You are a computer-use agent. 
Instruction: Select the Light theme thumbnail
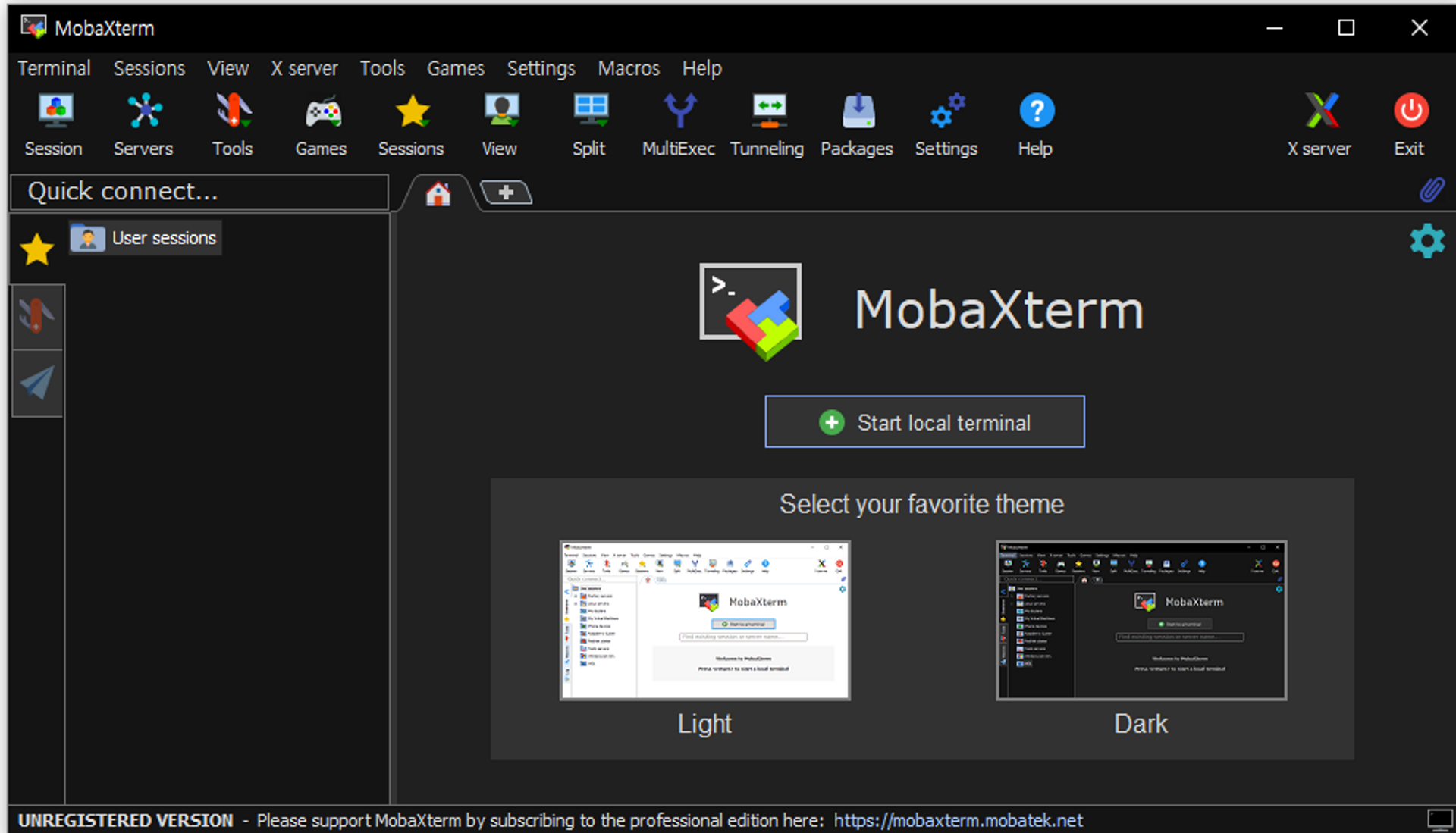[x=704, y=620]
